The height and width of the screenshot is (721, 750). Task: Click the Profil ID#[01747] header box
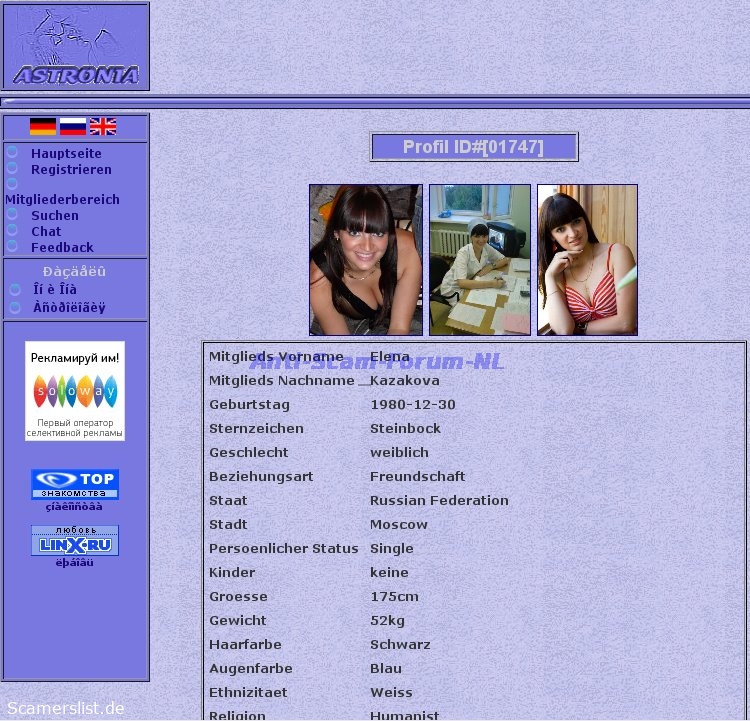click(473, 147)
